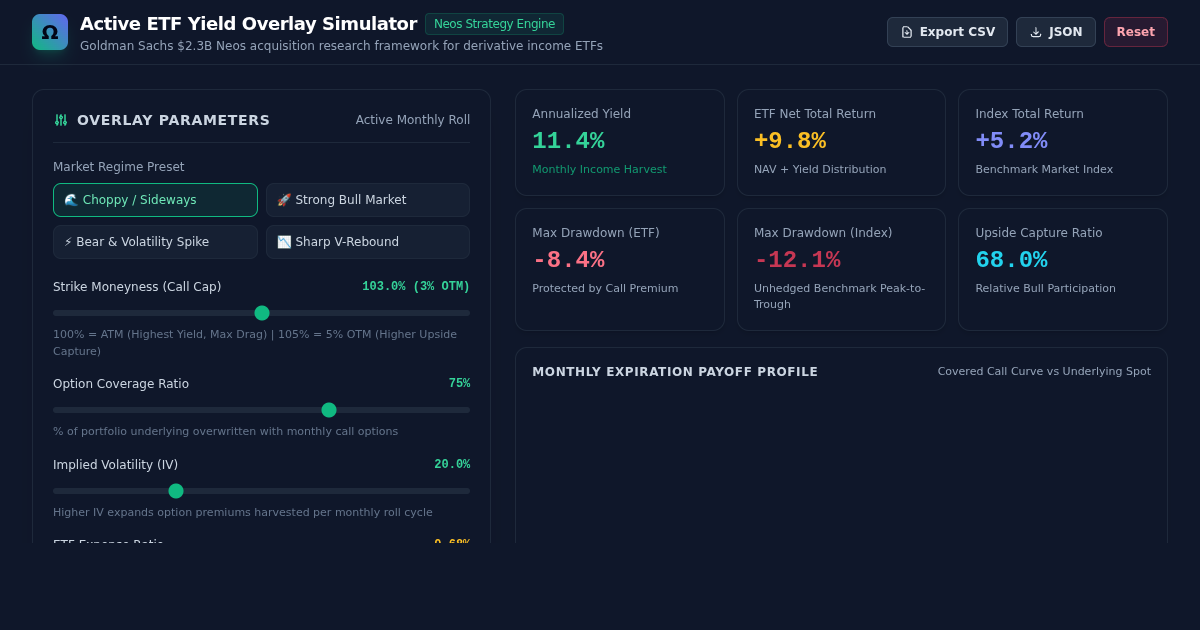Pick the Bear & Volatility Spike preset

coord(155,242)
